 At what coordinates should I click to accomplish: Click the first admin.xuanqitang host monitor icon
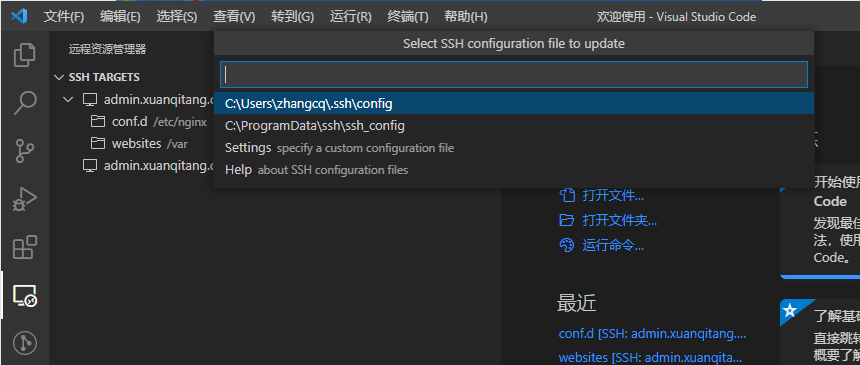pos(89,100)
